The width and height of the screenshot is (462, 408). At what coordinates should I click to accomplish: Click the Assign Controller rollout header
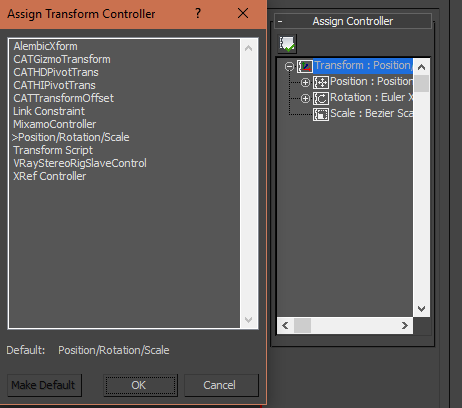(x=353, y=21)
